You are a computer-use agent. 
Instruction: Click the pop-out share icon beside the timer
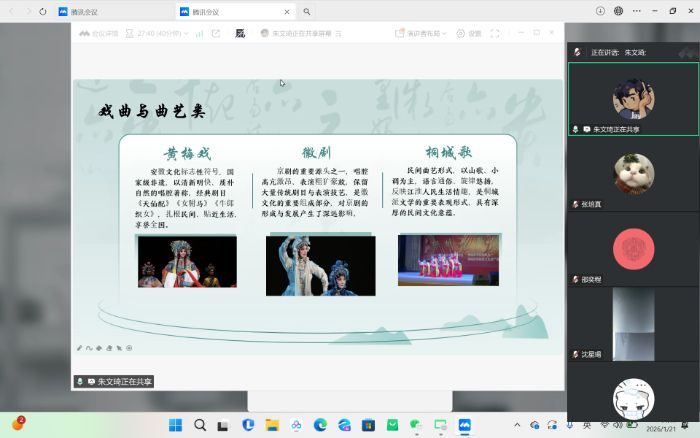click(x=215, y=33)
